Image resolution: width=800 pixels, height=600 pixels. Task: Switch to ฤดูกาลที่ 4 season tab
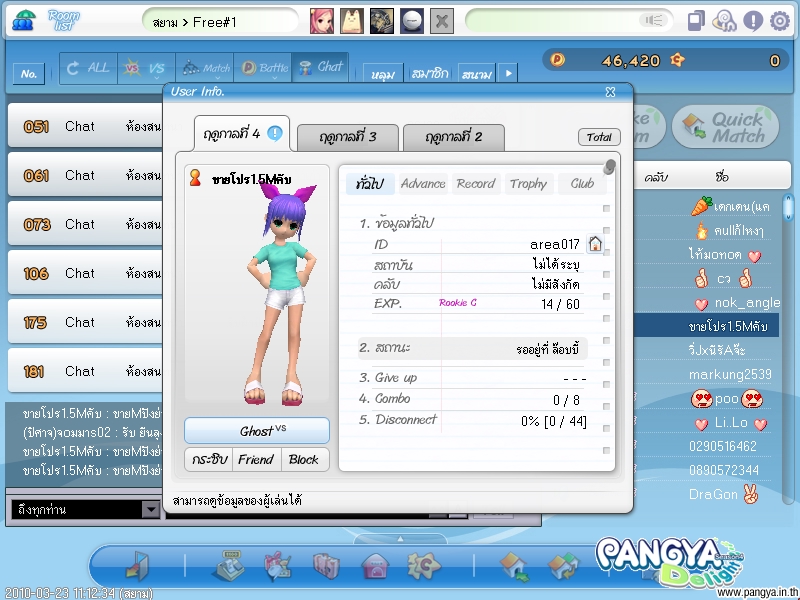[x=242, y=134]
